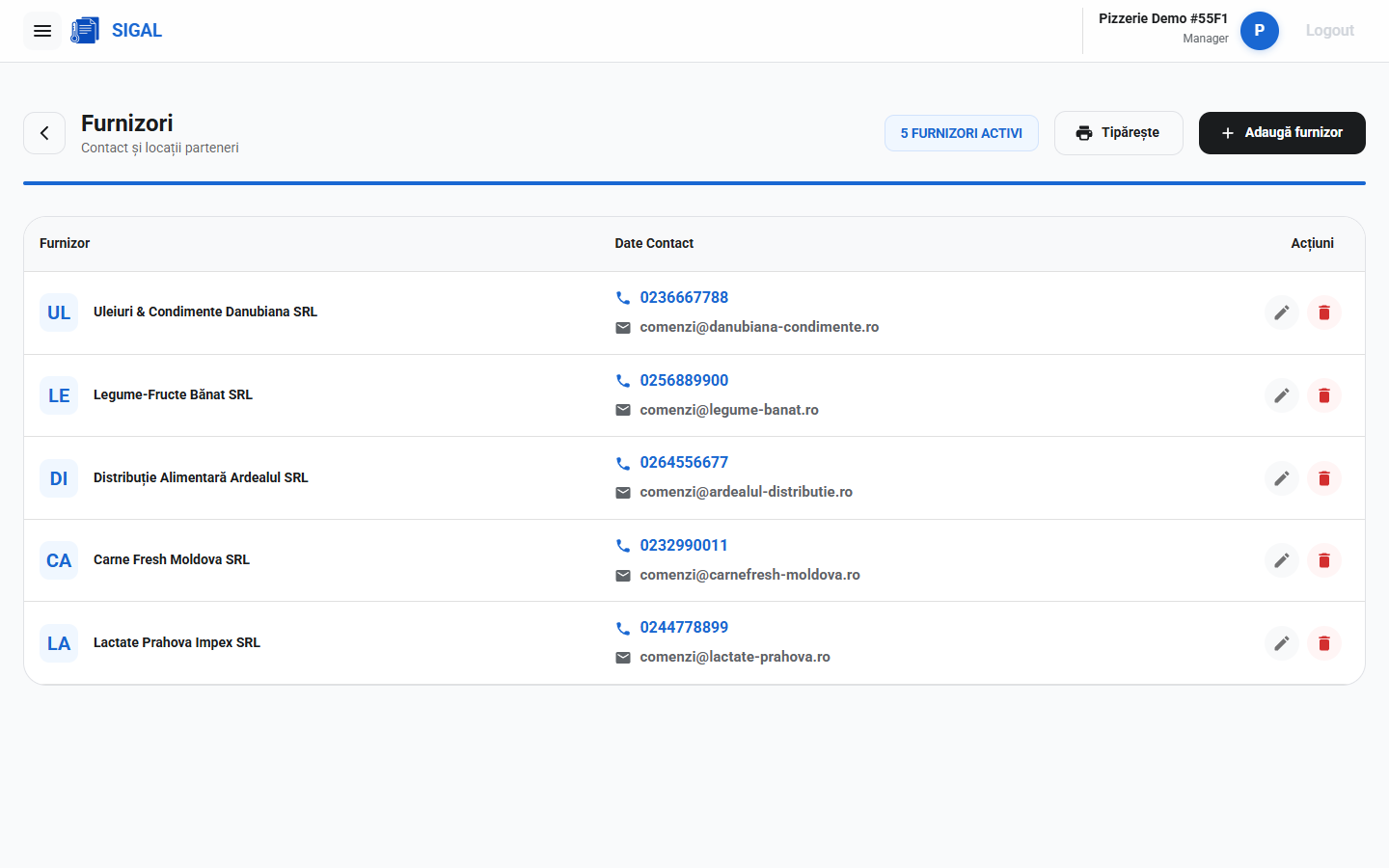Call phone number 0236667788

pyautogui.click(x=684, y=298)
